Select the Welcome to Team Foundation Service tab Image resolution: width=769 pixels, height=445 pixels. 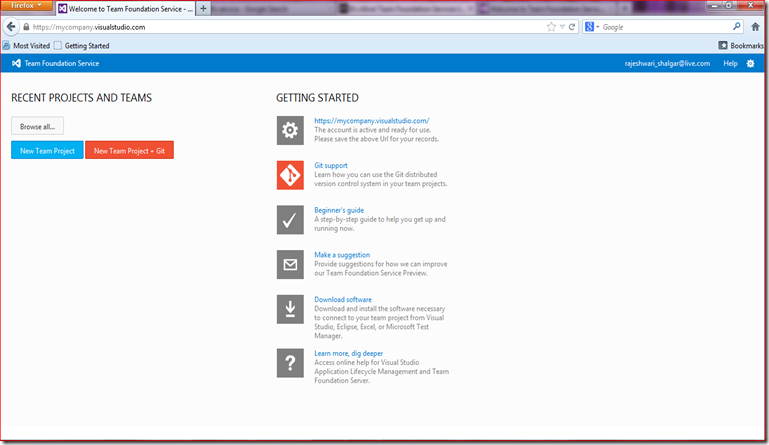pos(126,9)
